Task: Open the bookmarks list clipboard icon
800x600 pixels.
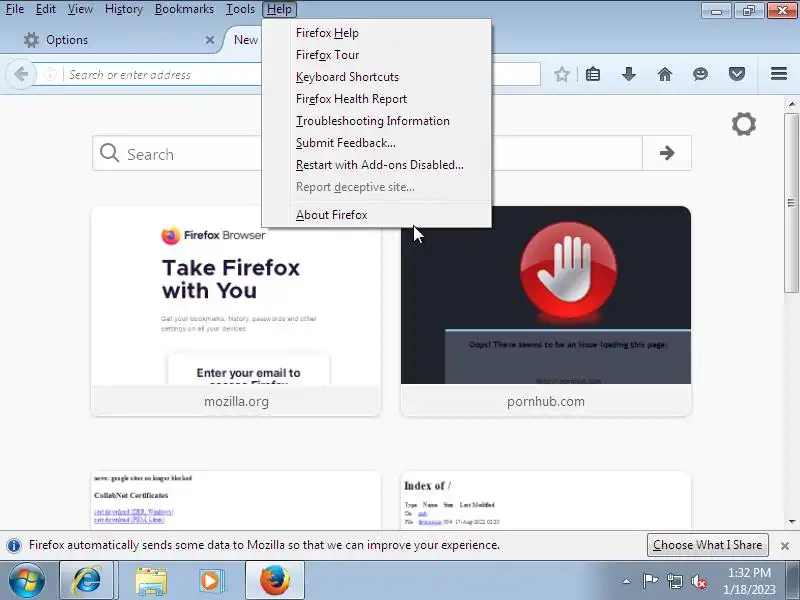Action: (x=593, y=74)
